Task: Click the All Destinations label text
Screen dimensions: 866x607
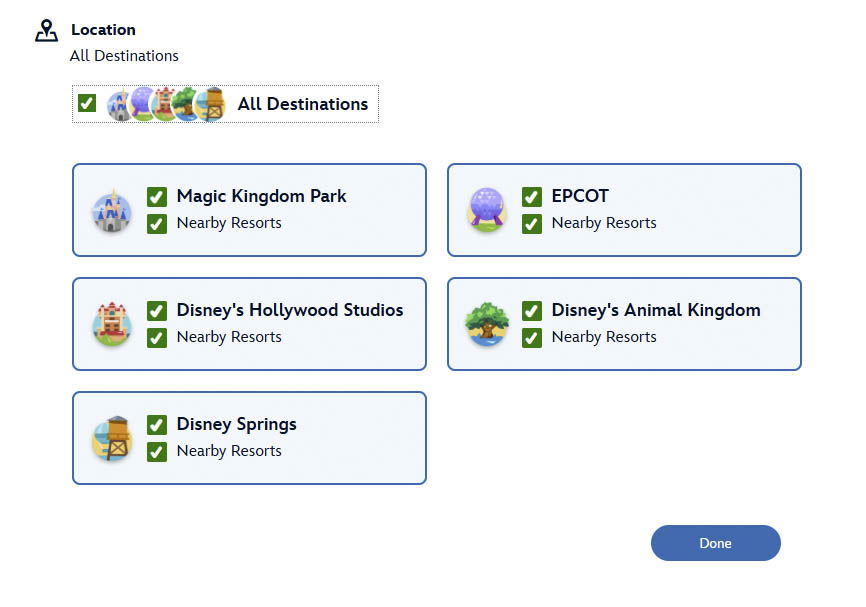Action: pos(302,104)
